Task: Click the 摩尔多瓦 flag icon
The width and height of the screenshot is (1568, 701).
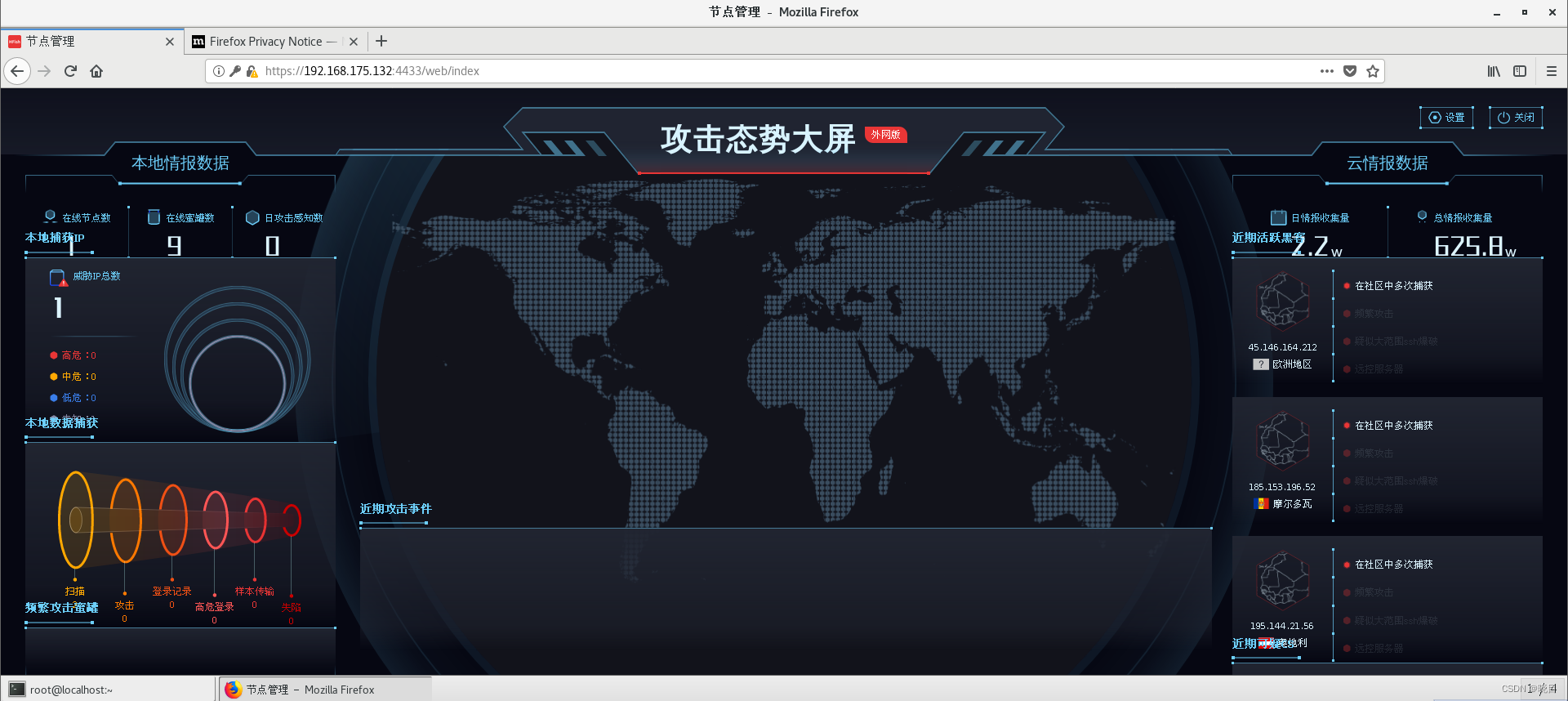Action: click(x=1261, y=504)
